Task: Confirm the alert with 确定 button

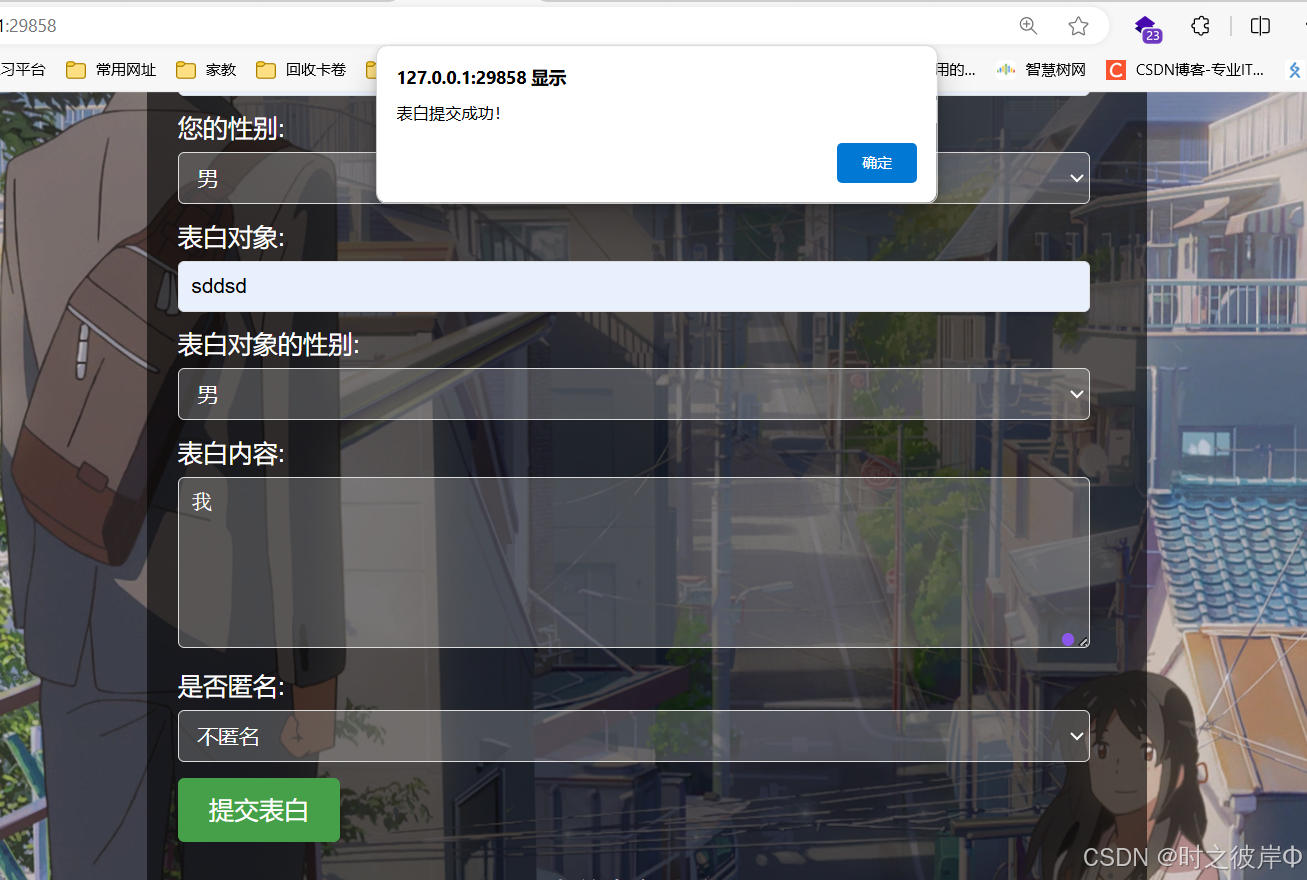Action: click(877, 163)
